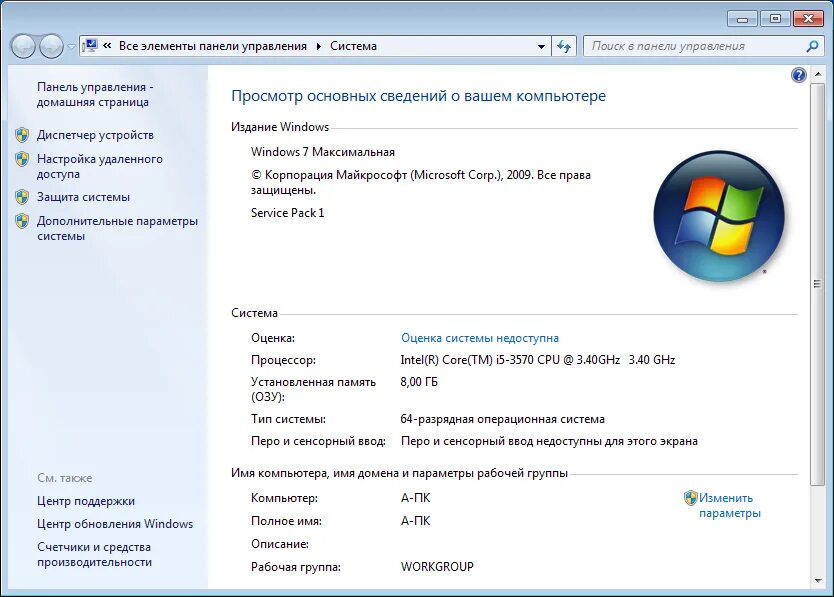The image size is (834, 597).
Task: Open recent pages dropdown beside navigation arrows
Action: (x=71, y=47)
